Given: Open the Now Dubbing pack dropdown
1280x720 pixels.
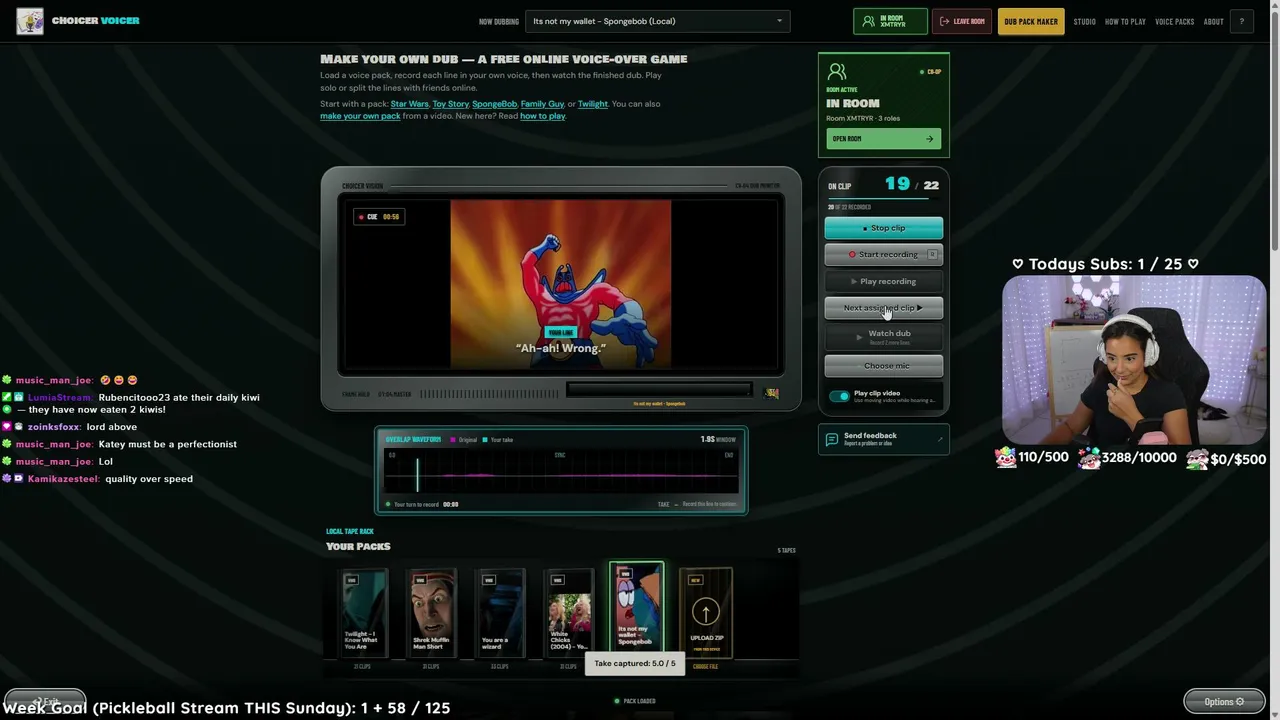Looking at the screenshot, I should (x=658, y=21).
